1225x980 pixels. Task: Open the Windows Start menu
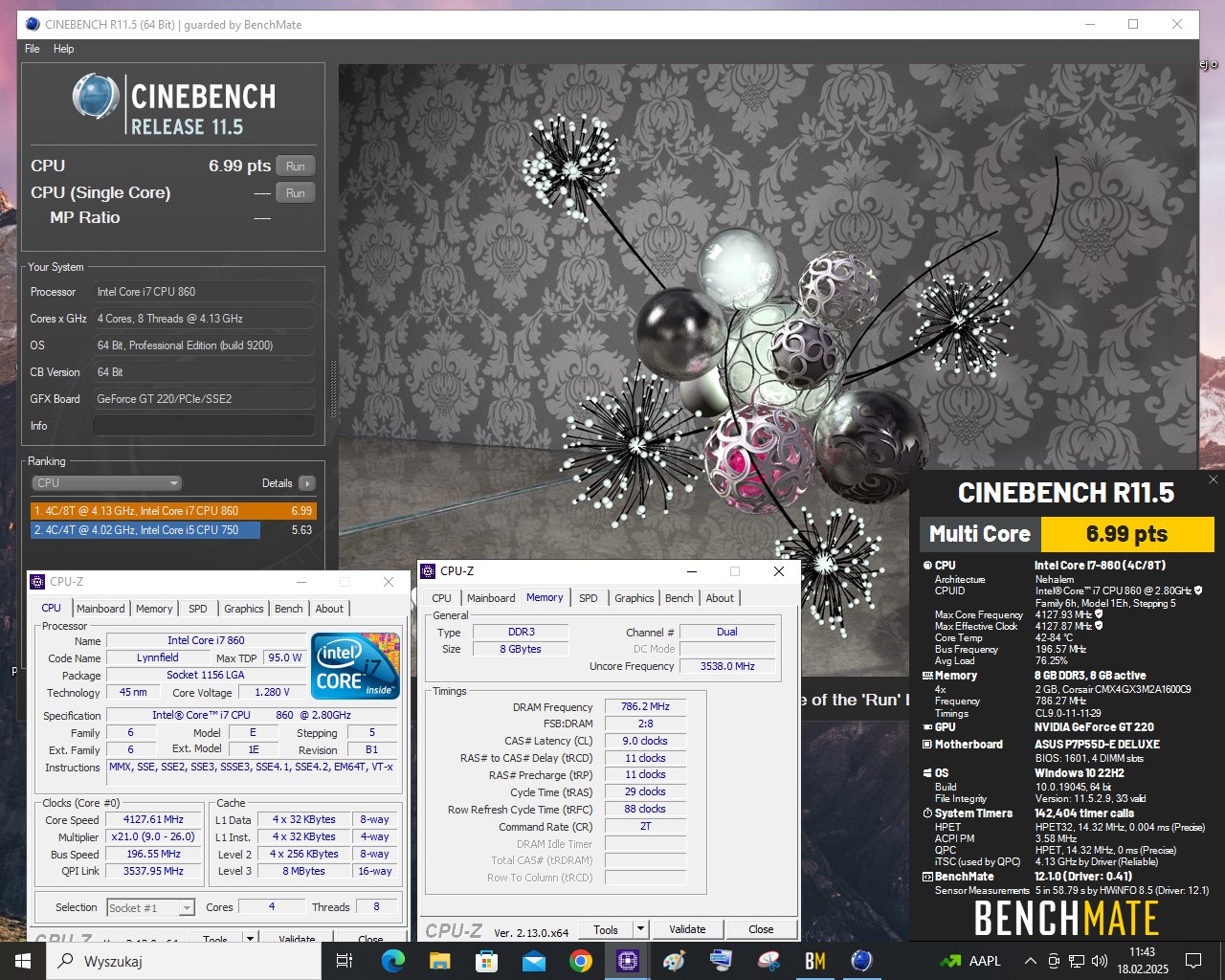click(x=23, y=961)
